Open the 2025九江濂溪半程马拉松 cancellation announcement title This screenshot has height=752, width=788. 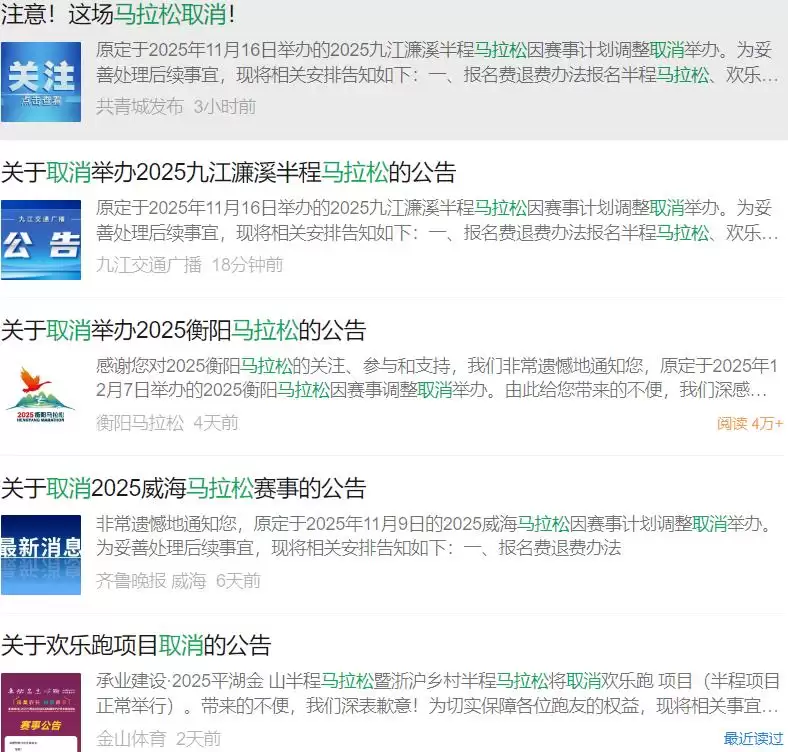point(228,172)
